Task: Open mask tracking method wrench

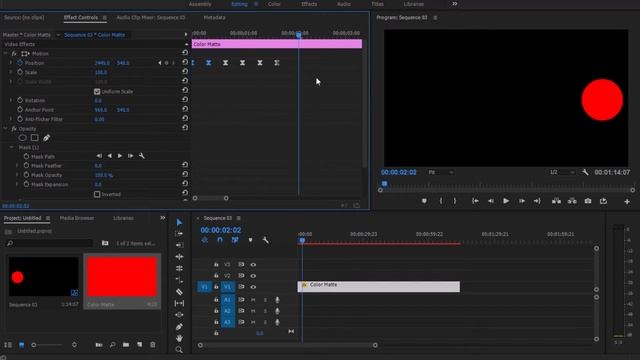Action: [x=142, y=156]
